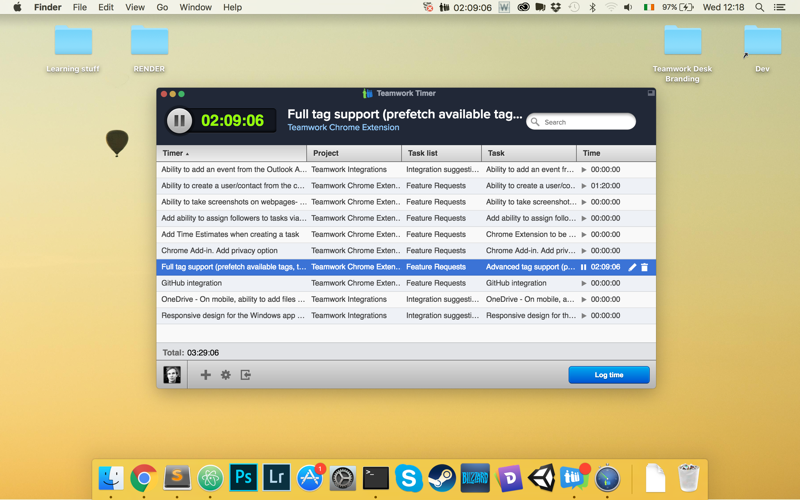Screen dimensions: 800x500
Task: Select the Learning stuff desktop folder
Action: 73,49
